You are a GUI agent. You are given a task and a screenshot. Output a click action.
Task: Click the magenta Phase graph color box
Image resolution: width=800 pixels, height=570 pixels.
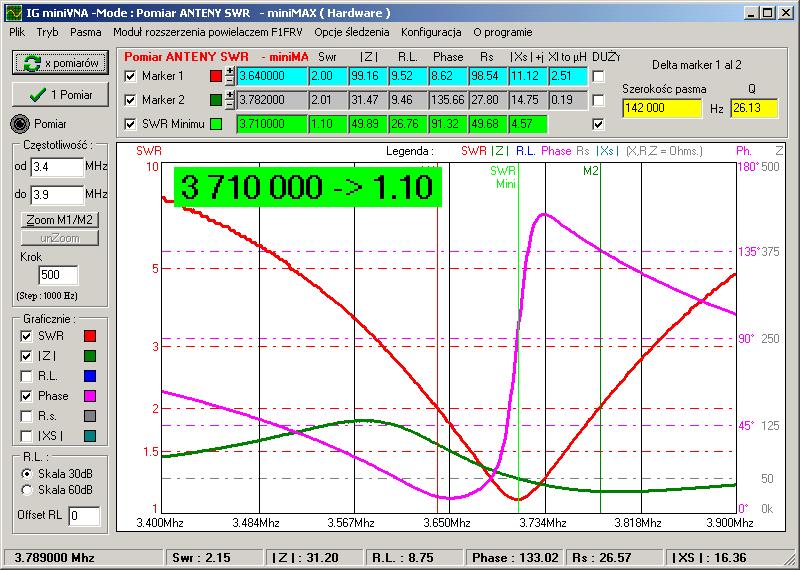click(x=90, y=396)
